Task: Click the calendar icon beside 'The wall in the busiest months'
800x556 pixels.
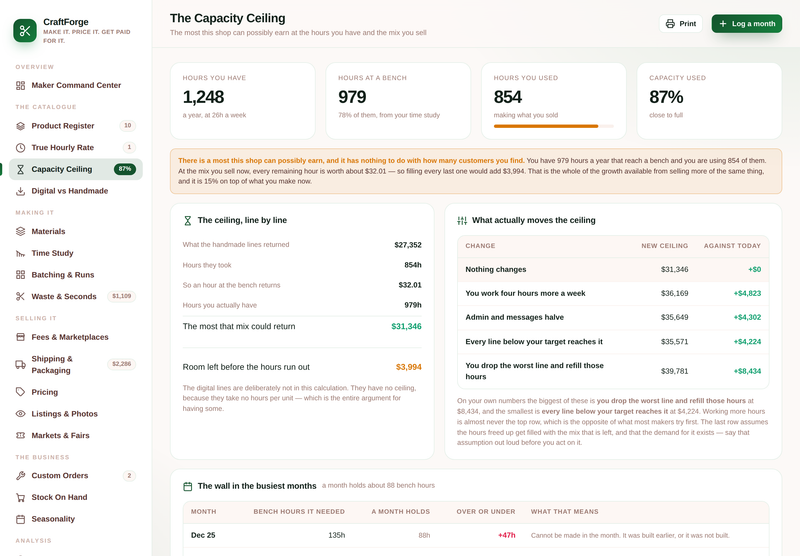Action: point(188,487)
